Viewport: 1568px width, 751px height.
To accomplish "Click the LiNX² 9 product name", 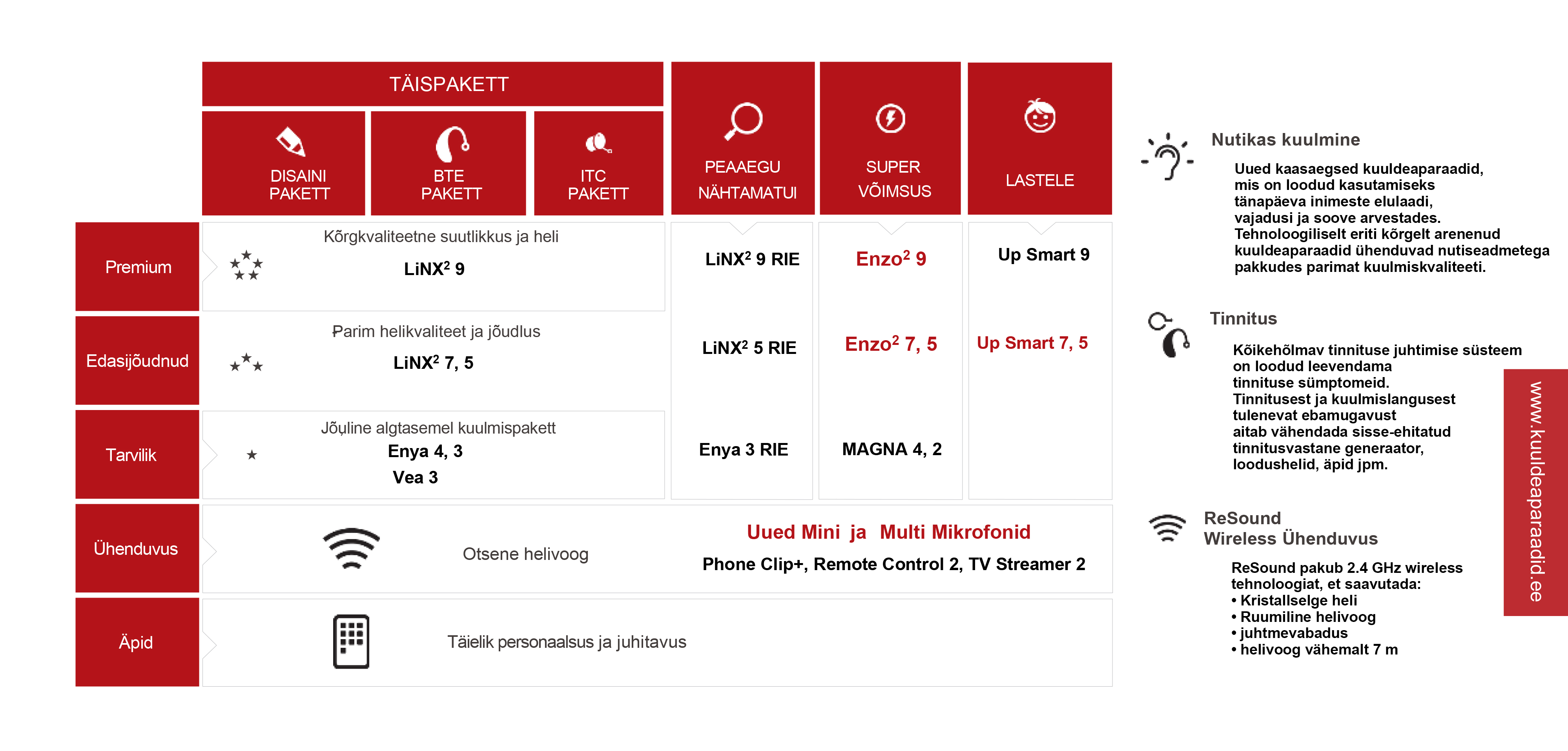I will [x=434, y=268].
